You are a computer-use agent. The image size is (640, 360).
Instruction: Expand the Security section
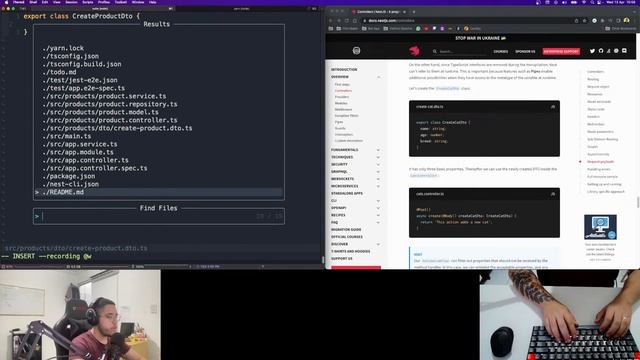point(378,164)
